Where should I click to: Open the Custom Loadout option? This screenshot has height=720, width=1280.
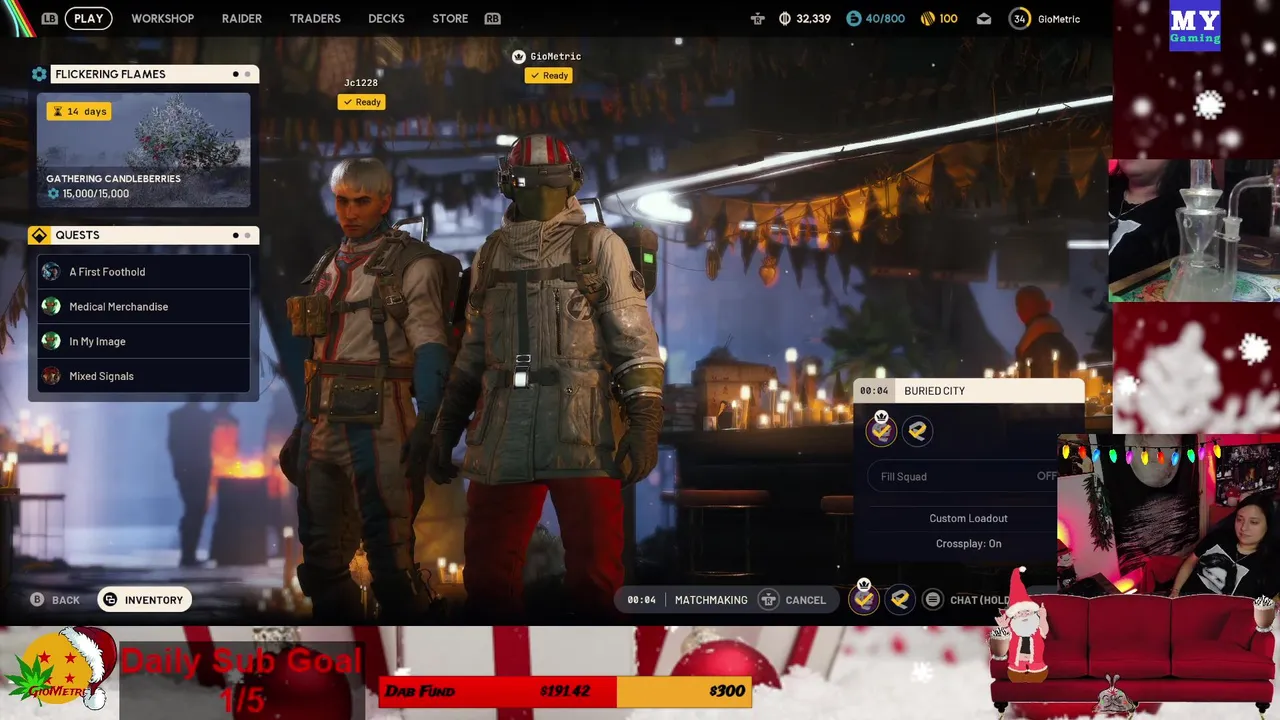tap(968, 518)
